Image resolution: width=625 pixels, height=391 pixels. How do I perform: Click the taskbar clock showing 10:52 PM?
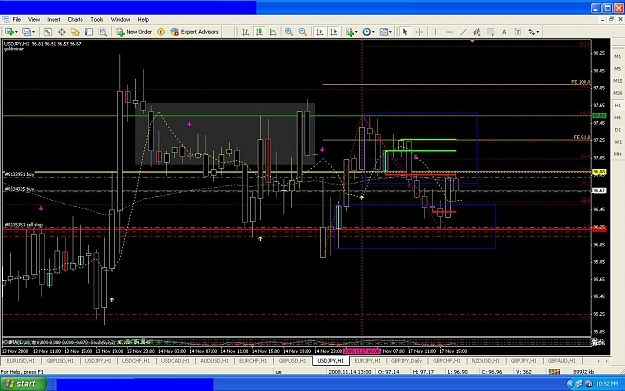pos(607,384)
